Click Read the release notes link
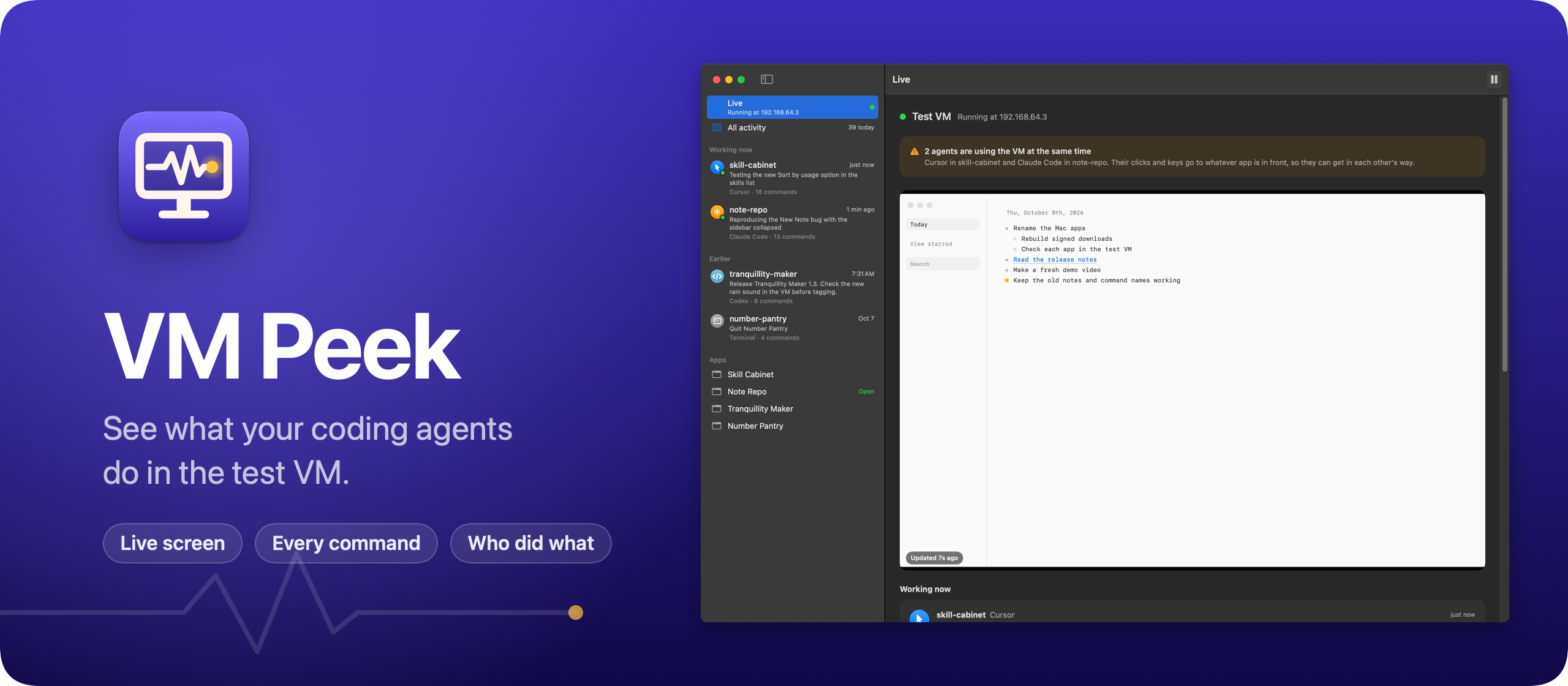 [1055, 260]
